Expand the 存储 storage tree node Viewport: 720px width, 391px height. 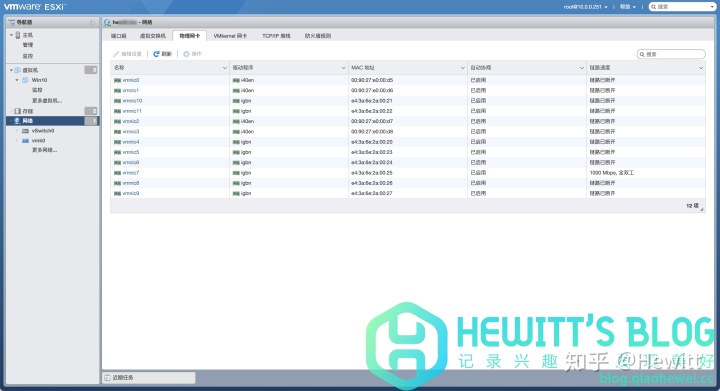click(11, 111)
